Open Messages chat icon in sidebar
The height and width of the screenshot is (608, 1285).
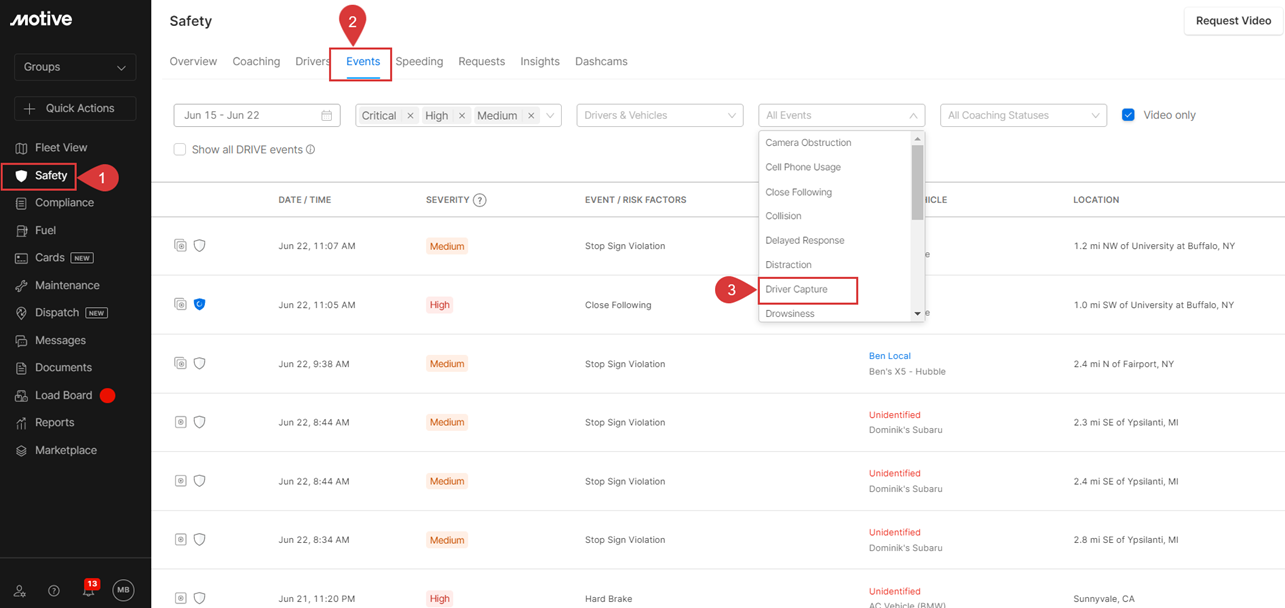tap(21, 341)
